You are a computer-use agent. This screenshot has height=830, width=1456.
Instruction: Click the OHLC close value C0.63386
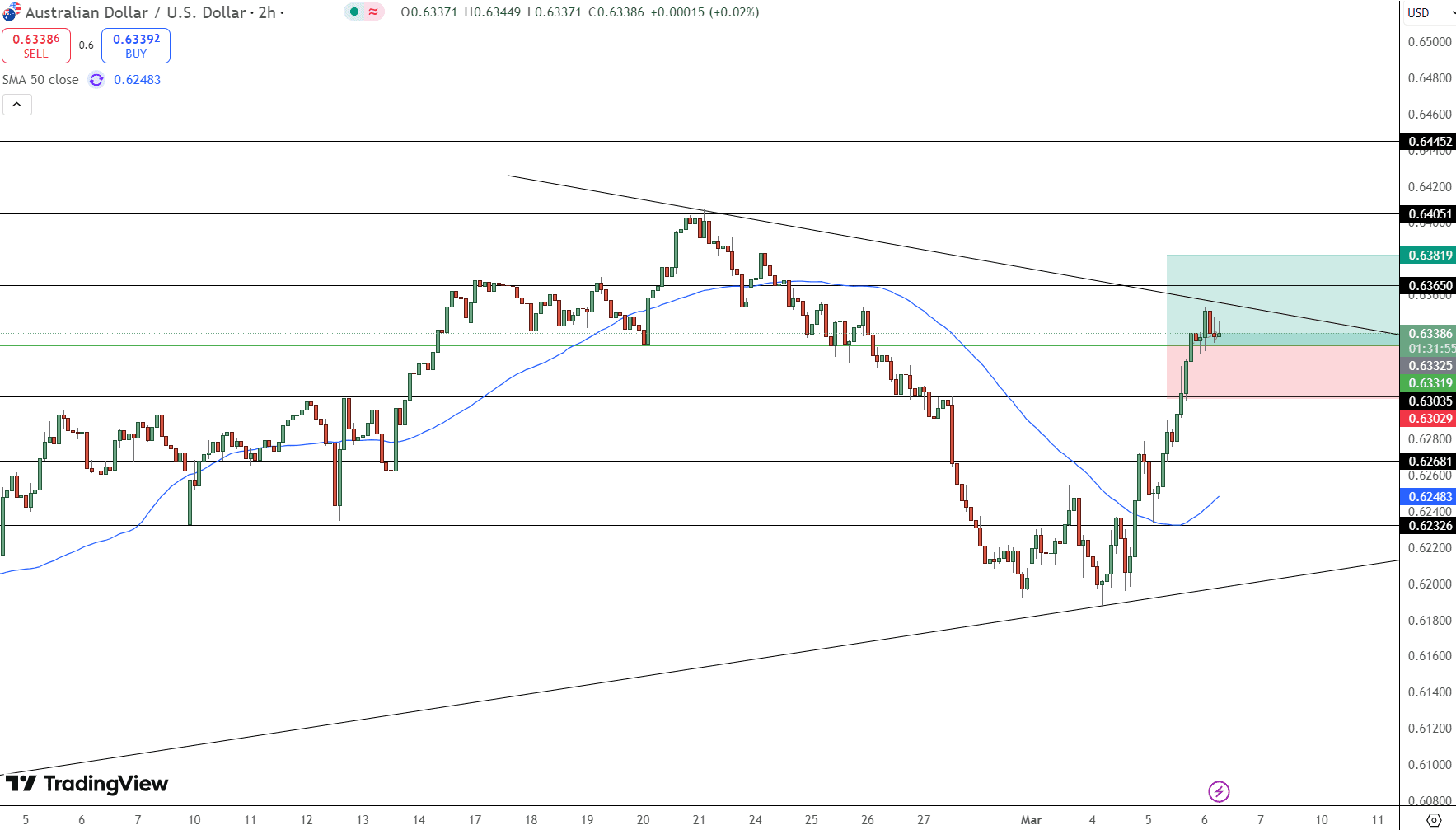(616, 12)
